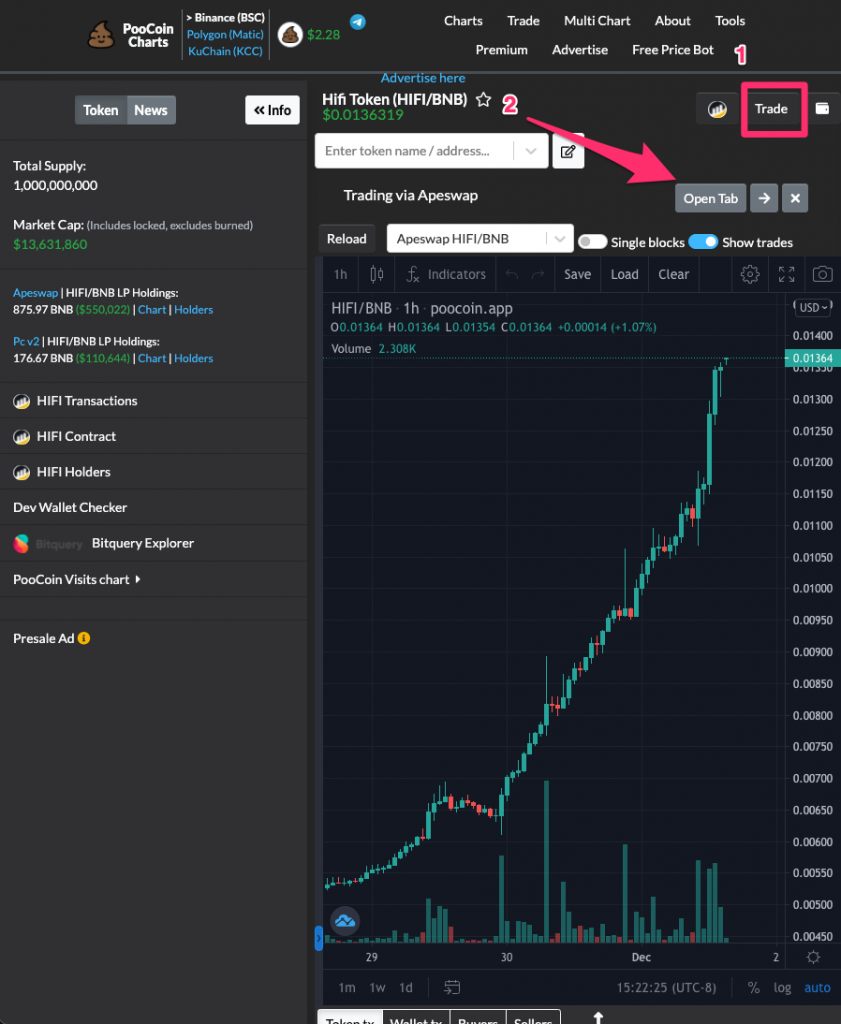
Task: Switch to the News tab
Action: (151, 110)
